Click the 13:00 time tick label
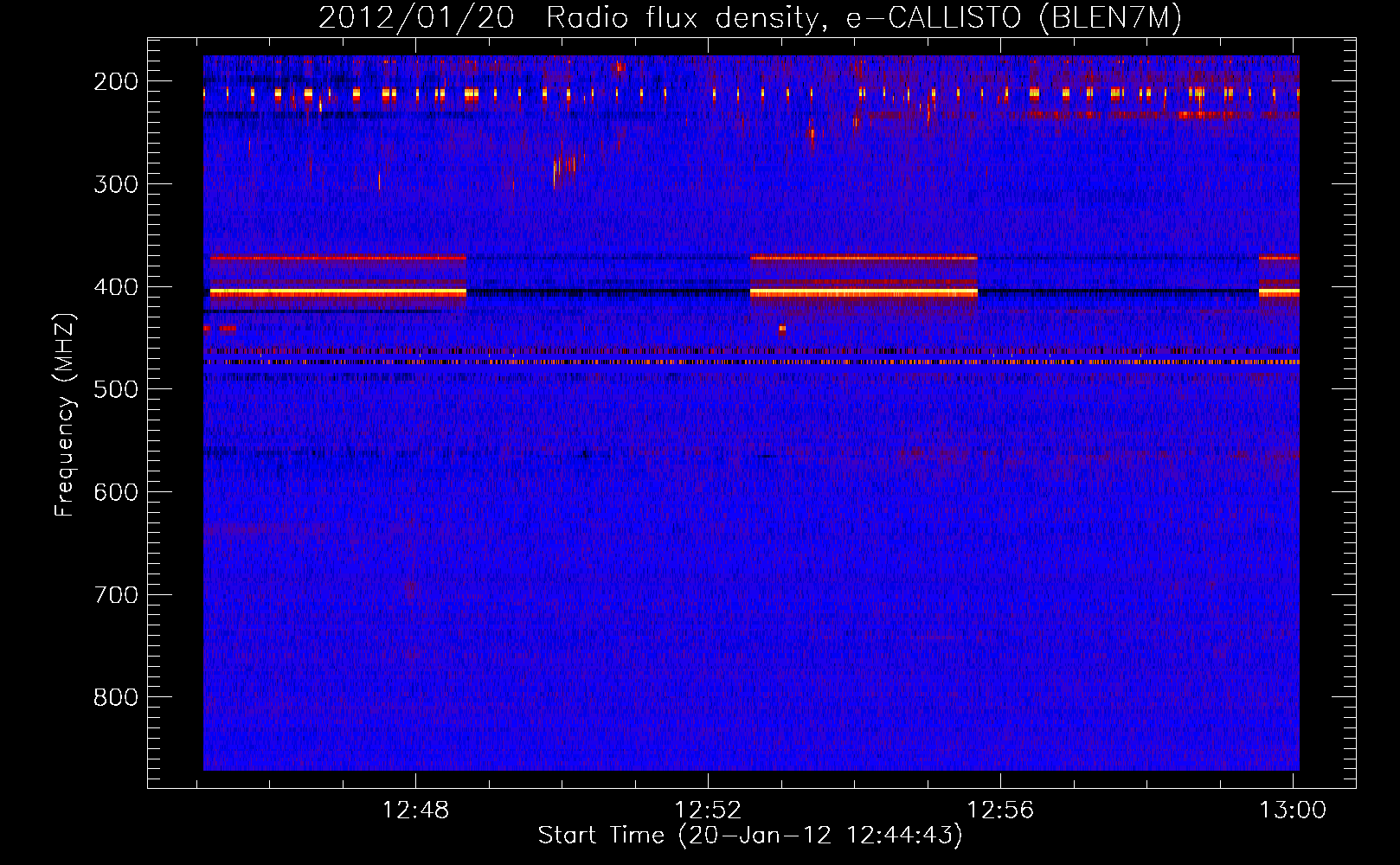This screenshot has width=1400, height=865. (x=1293, y=811)
